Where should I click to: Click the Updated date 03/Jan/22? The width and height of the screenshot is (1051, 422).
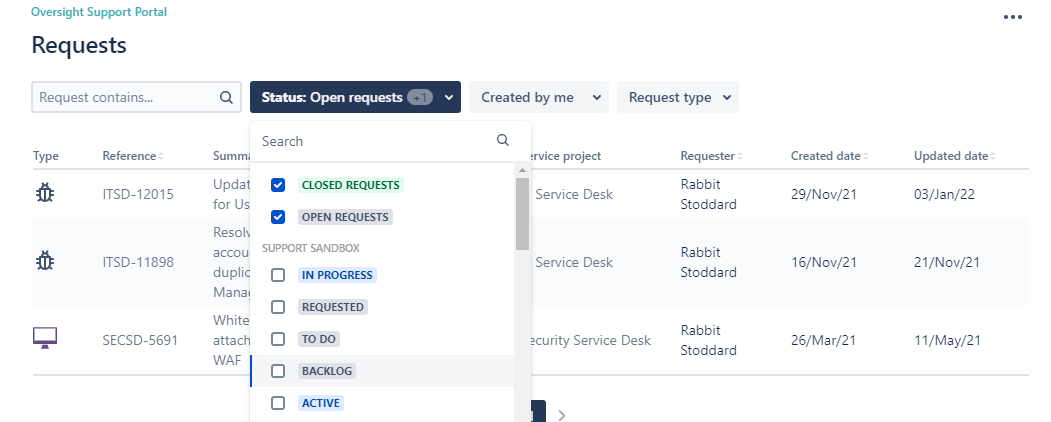pos(944,194)
